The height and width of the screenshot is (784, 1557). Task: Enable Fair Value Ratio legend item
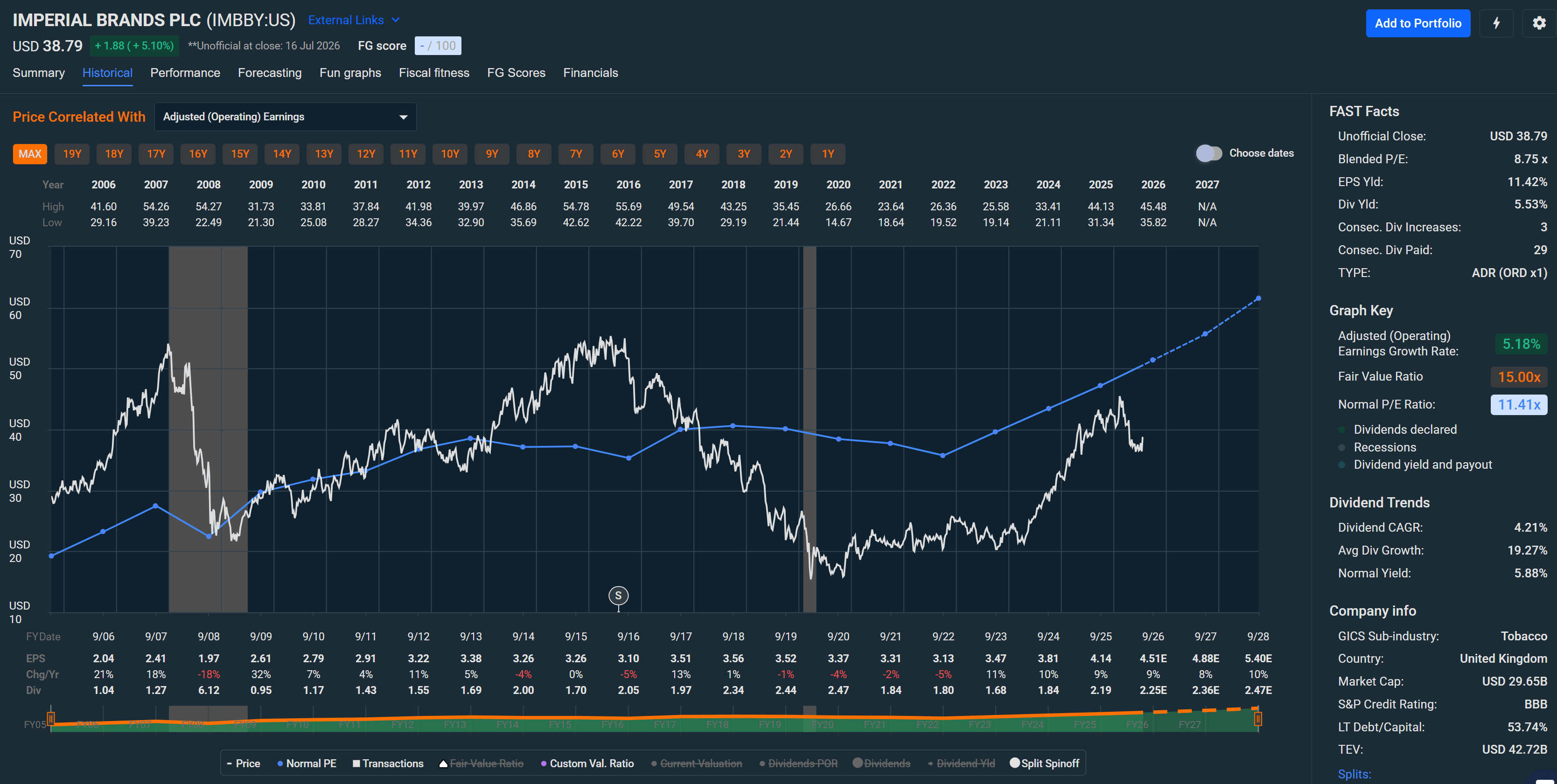point(481,763)
